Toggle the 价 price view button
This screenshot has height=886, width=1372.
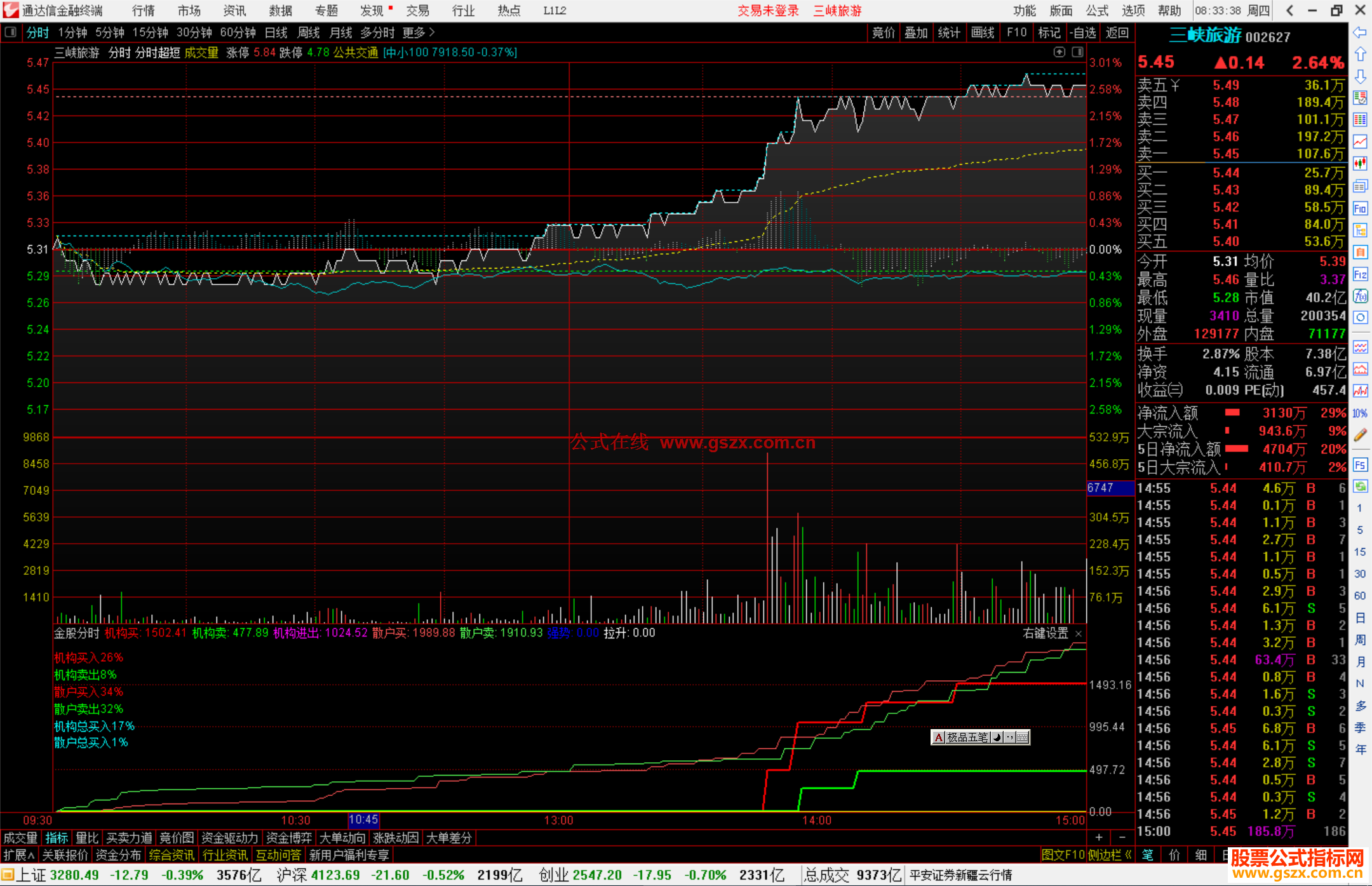coord(1174,855)
